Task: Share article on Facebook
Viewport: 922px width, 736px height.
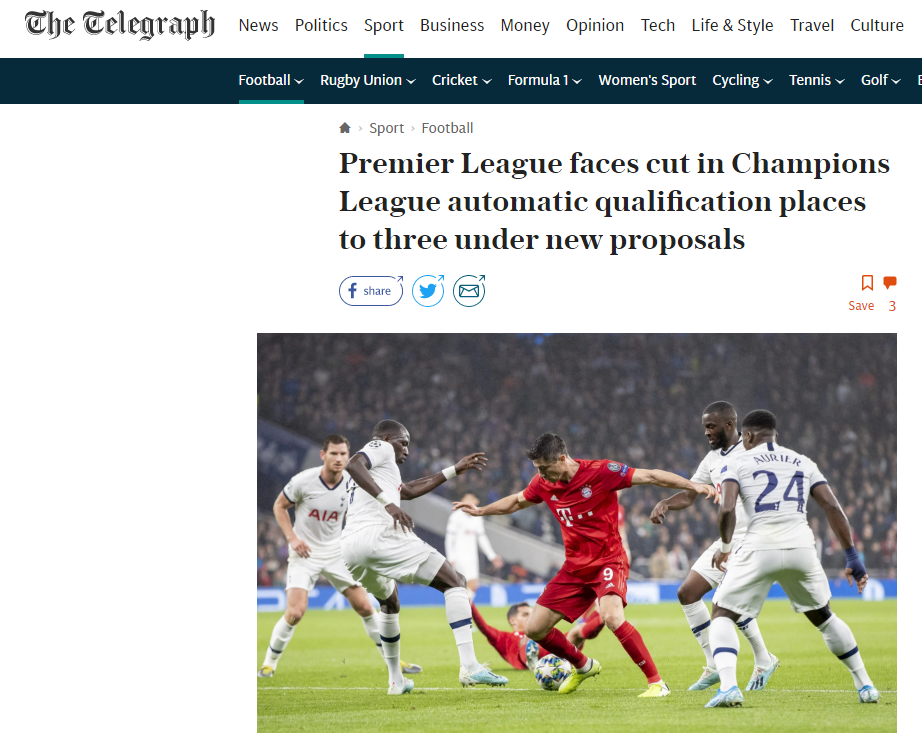Action: (x=371, y=290)
